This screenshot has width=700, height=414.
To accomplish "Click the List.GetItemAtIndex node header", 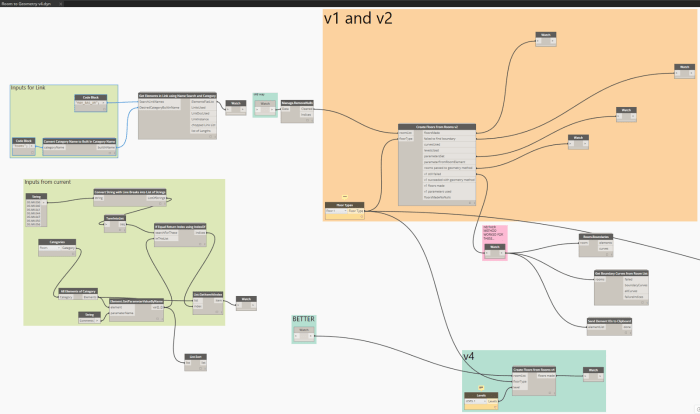I will 206,294.
